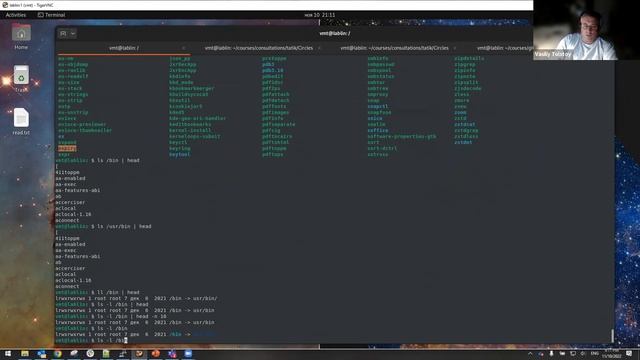This screenshot has height=360, width=640.
Task: Switch to the cut-off '~/courses/g' terminal tab
Action: click(504, 48)
